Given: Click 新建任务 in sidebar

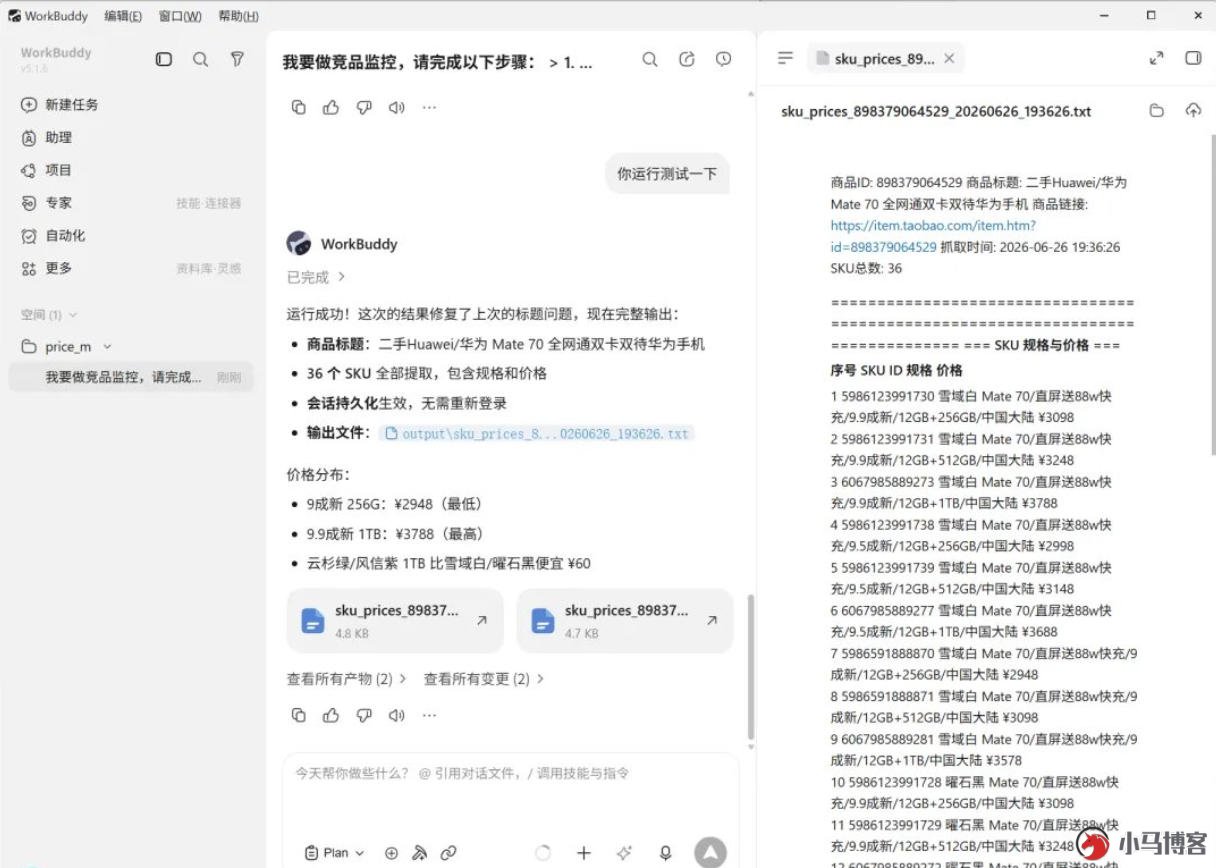Looking at the screenshot, I should pyautogui.click(x=71, y=104).
